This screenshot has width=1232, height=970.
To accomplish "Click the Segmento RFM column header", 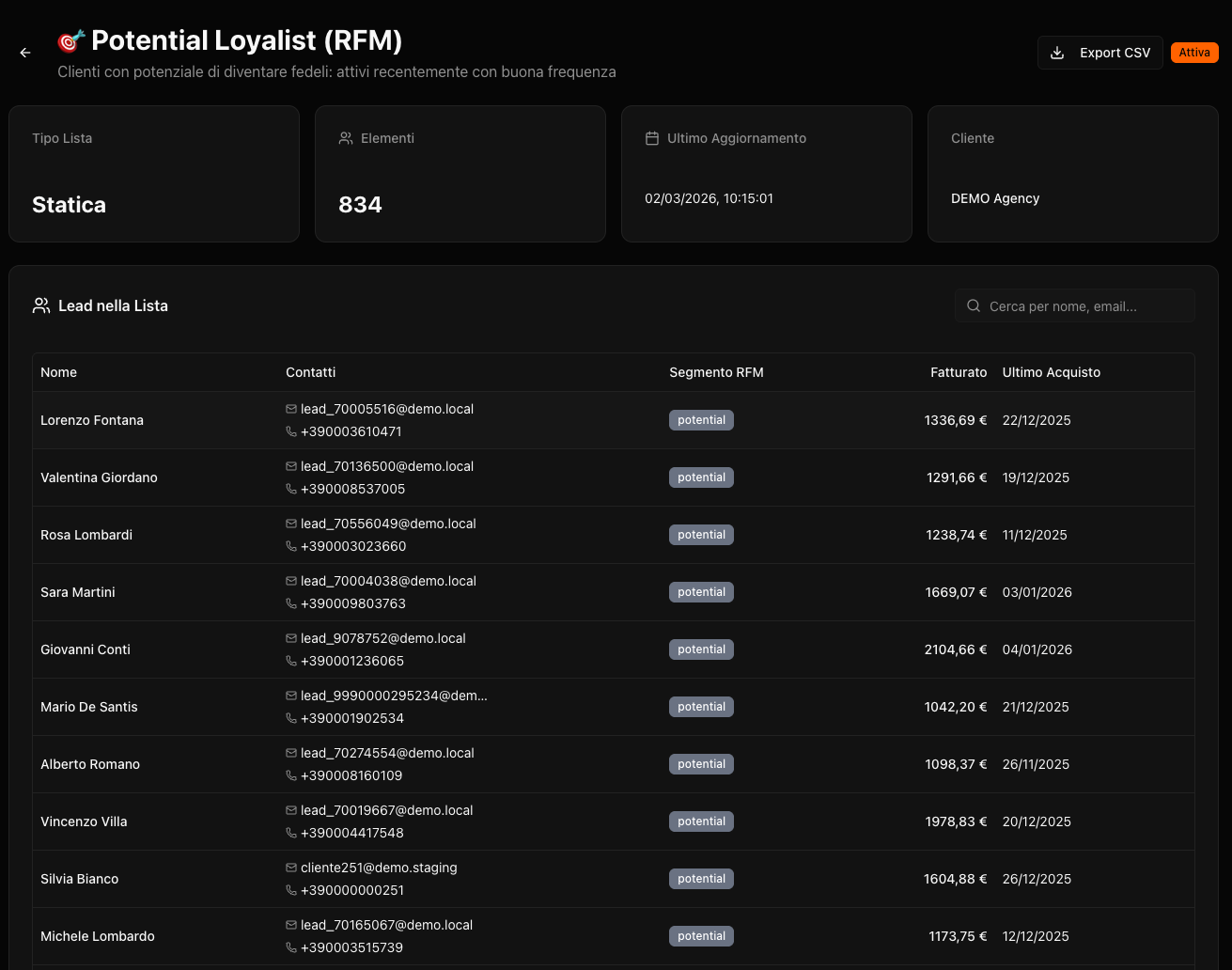I will pos(716,372).
